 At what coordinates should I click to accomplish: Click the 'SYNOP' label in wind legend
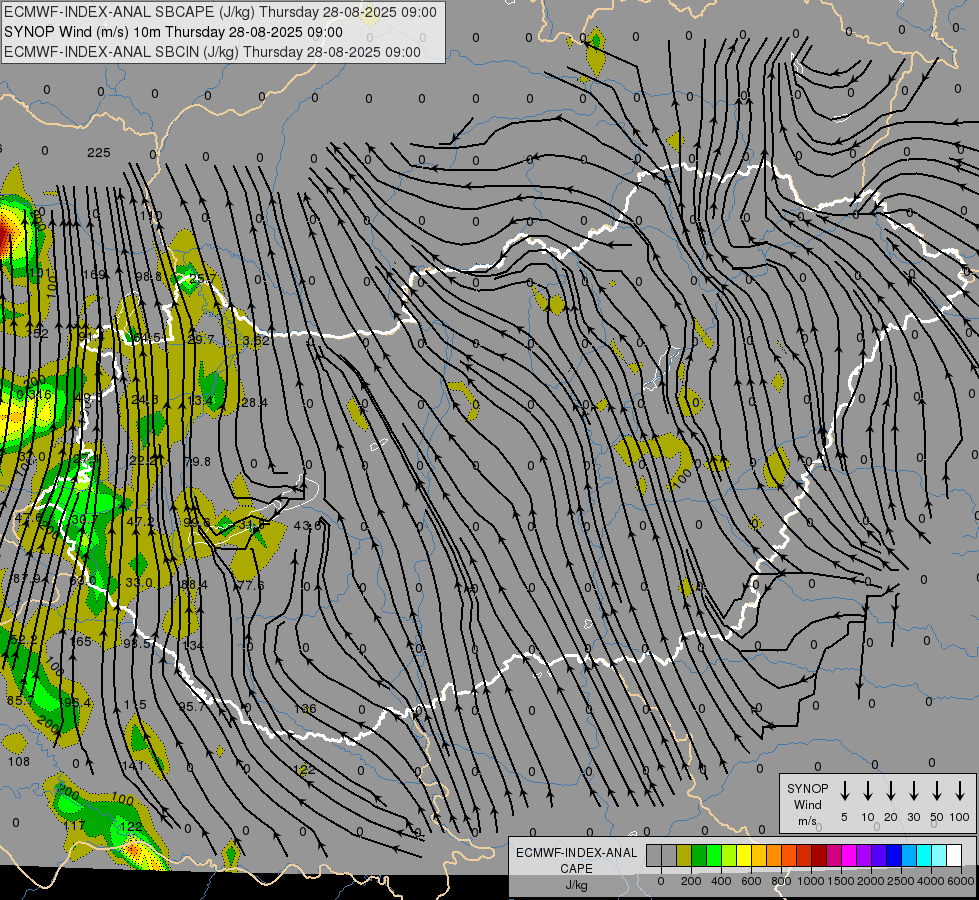click(x=807, y=789)
